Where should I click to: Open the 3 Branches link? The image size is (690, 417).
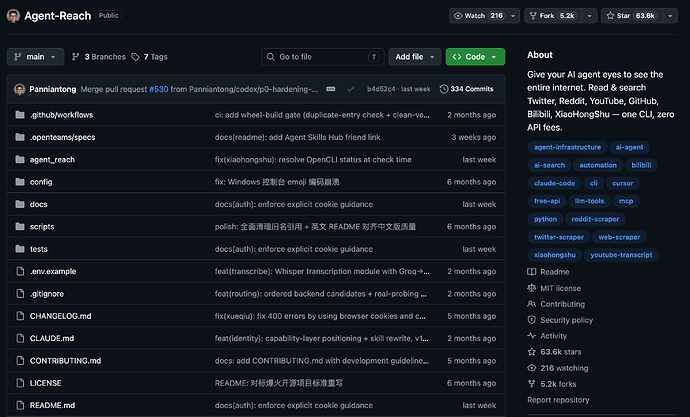[x=99, y=57]
